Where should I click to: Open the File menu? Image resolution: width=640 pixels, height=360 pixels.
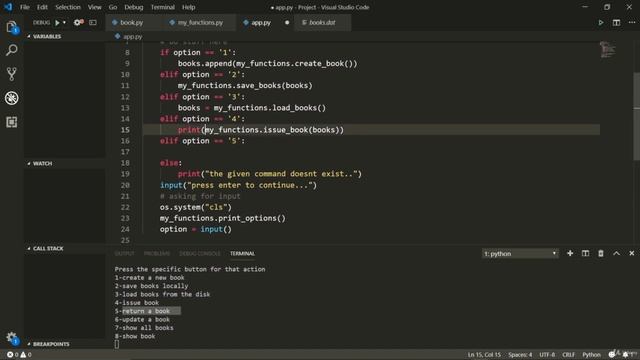(25, 7)
